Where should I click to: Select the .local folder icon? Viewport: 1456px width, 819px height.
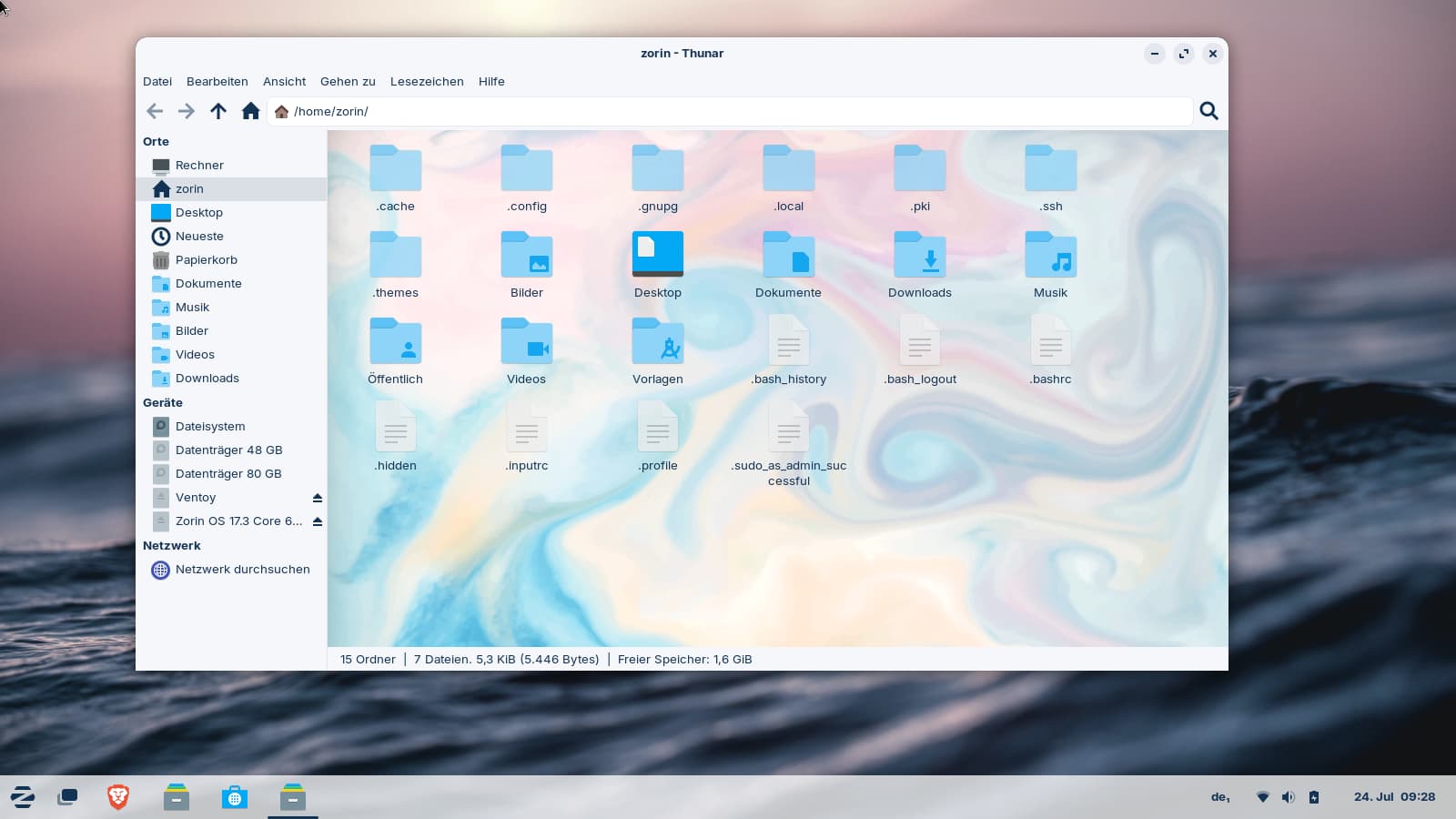click(789, 168)
